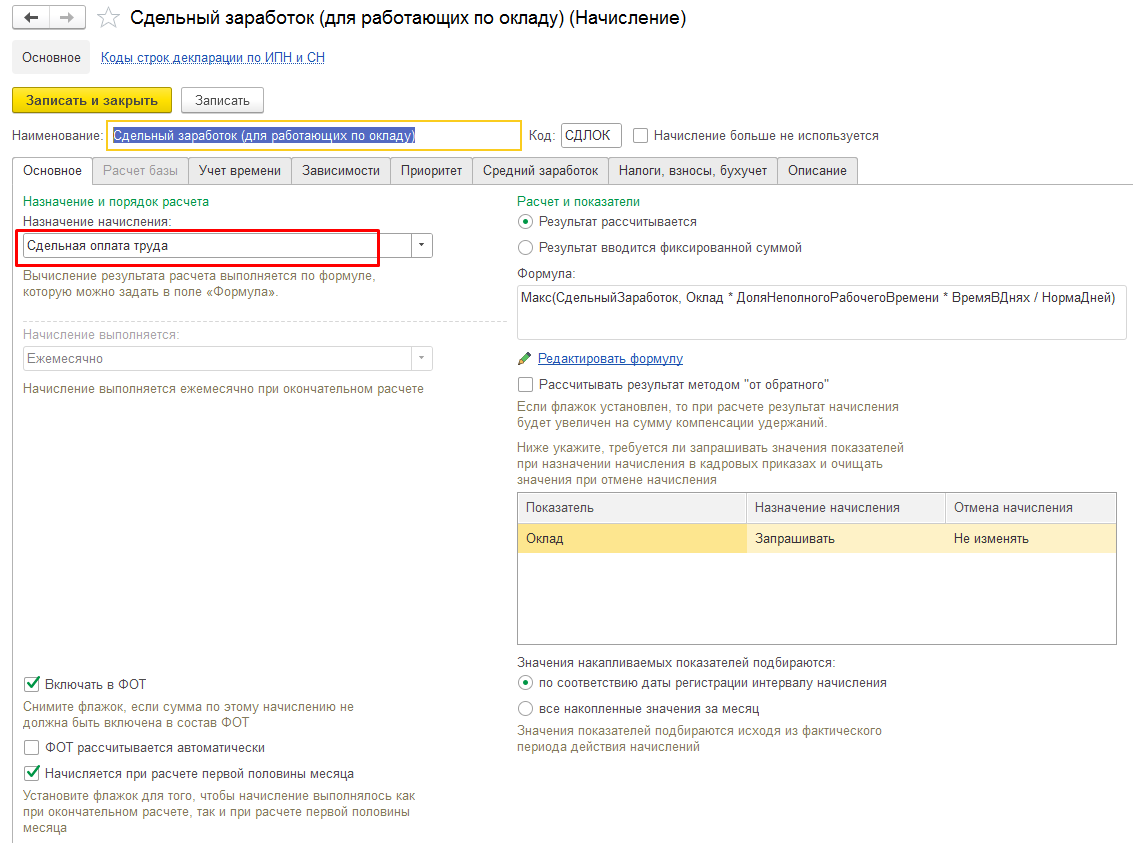Click the pencil icon next to edit formula

point(525,359)
